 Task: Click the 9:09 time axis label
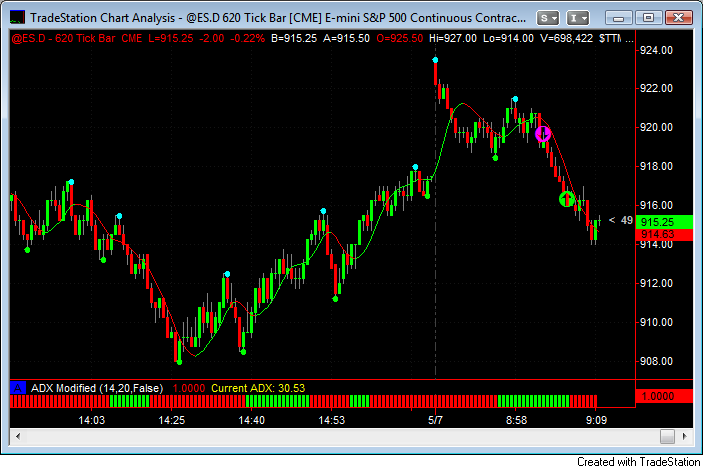(x=596, y=420)
